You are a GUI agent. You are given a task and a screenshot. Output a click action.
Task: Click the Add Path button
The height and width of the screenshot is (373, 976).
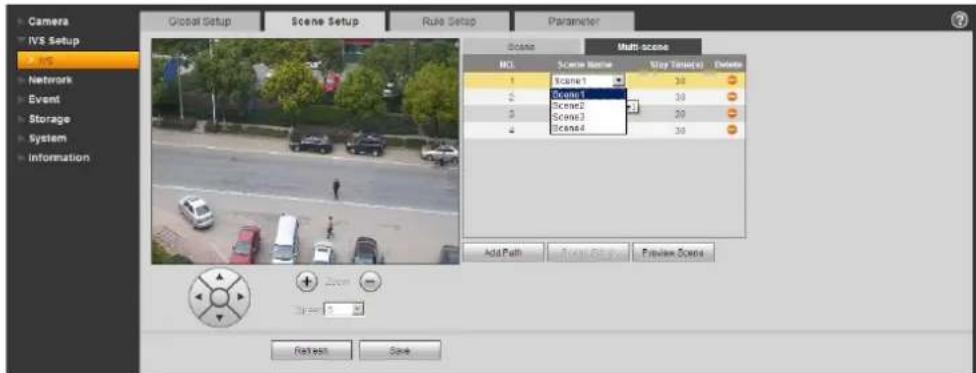tap(503, 252)
